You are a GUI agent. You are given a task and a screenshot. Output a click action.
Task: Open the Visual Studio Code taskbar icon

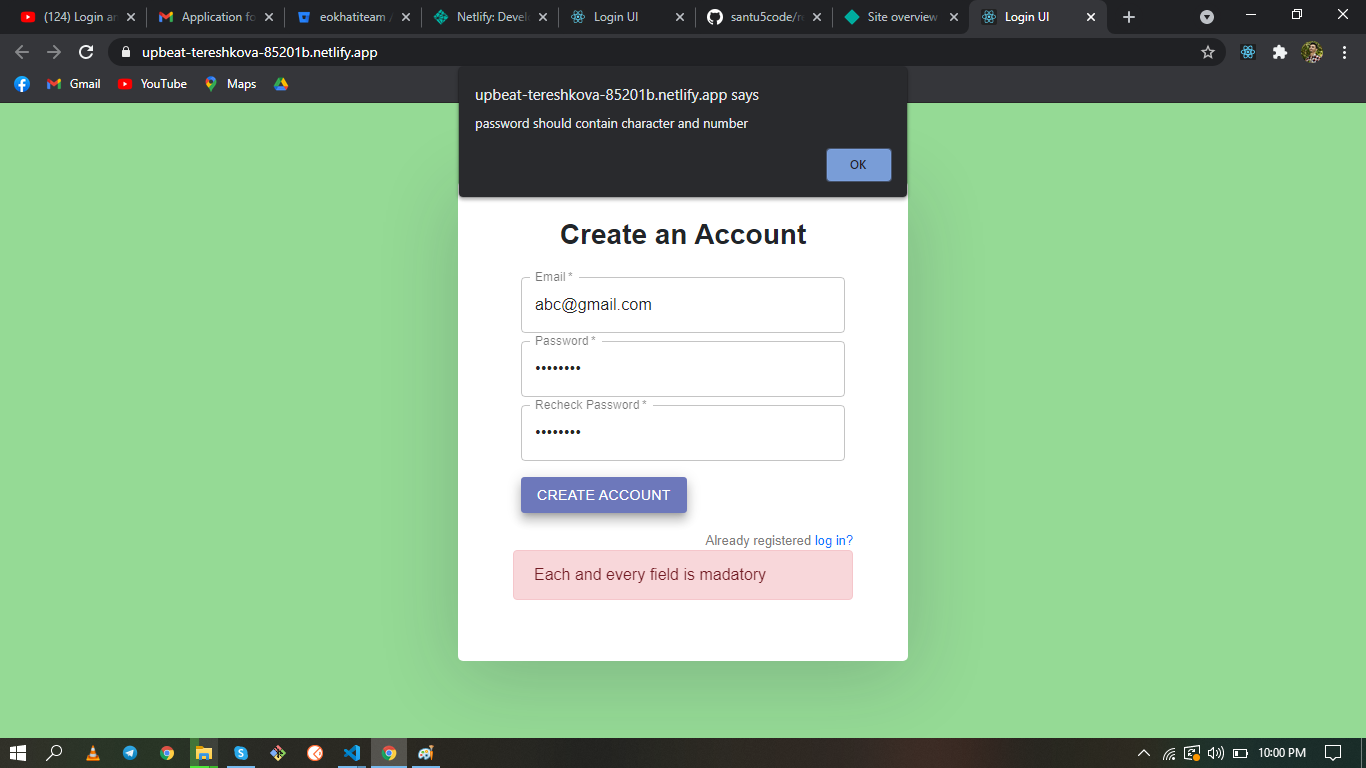click(351, 753)
